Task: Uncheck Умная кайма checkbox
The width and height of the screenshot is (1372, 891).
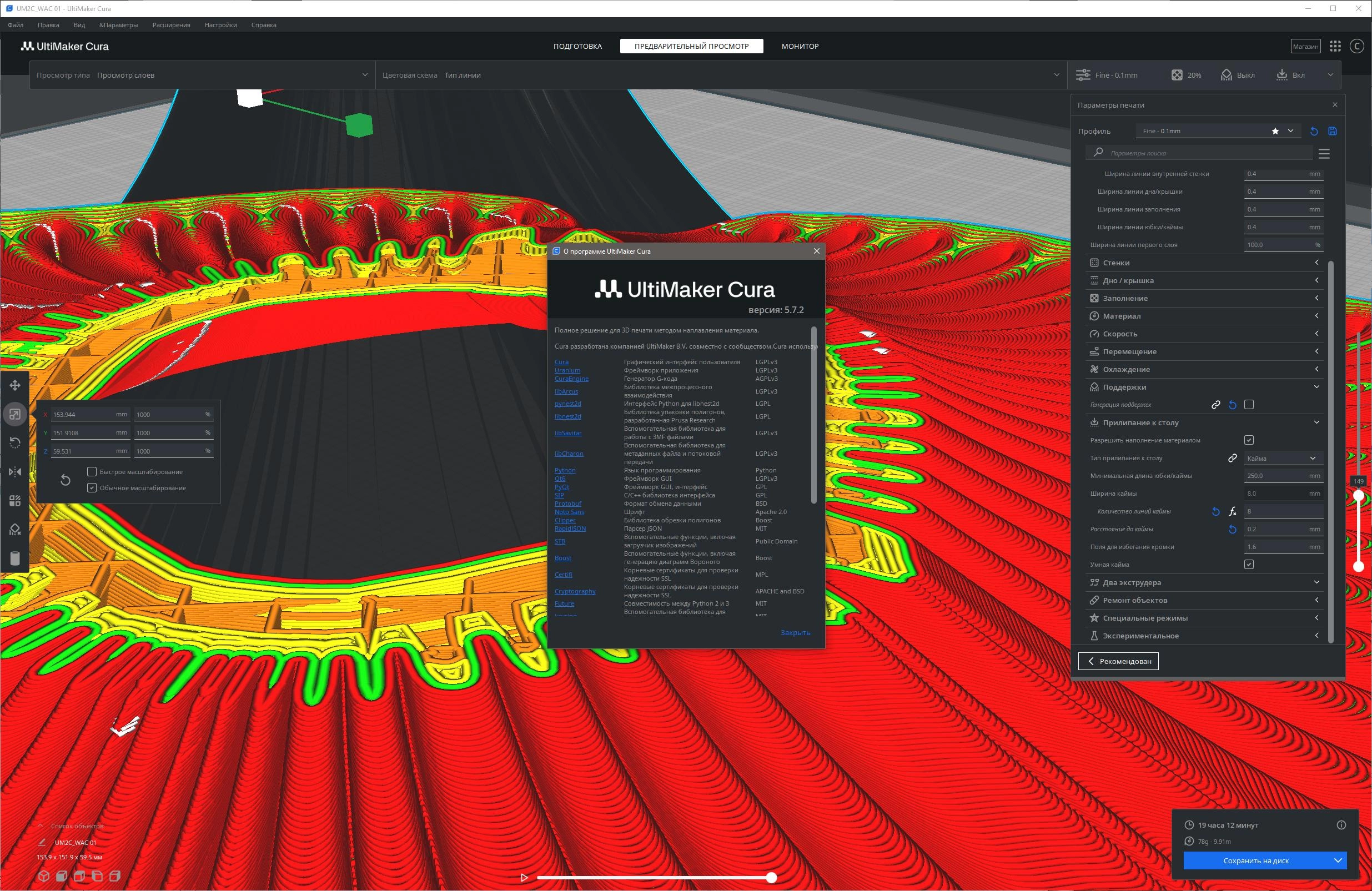Action: click(1249, 564)
